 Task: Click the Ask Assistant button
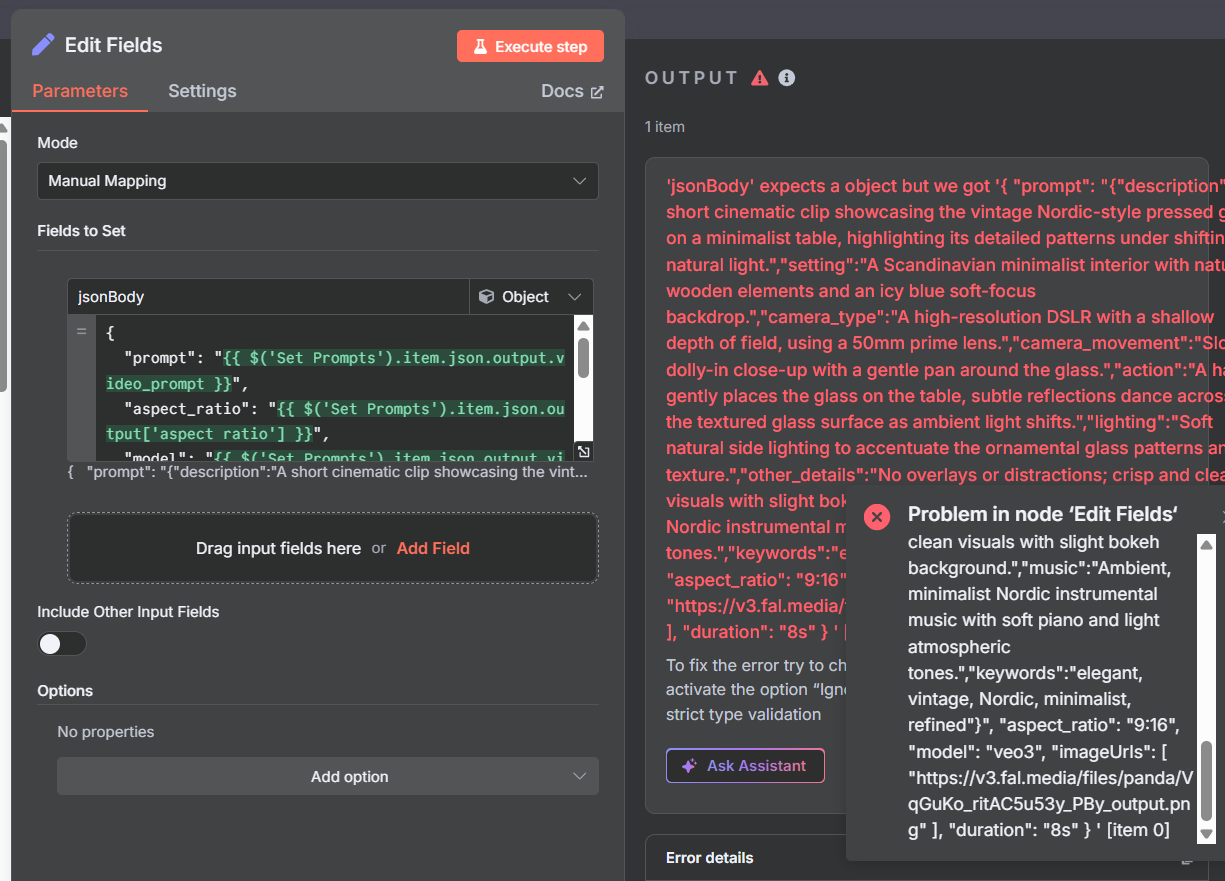745,766
